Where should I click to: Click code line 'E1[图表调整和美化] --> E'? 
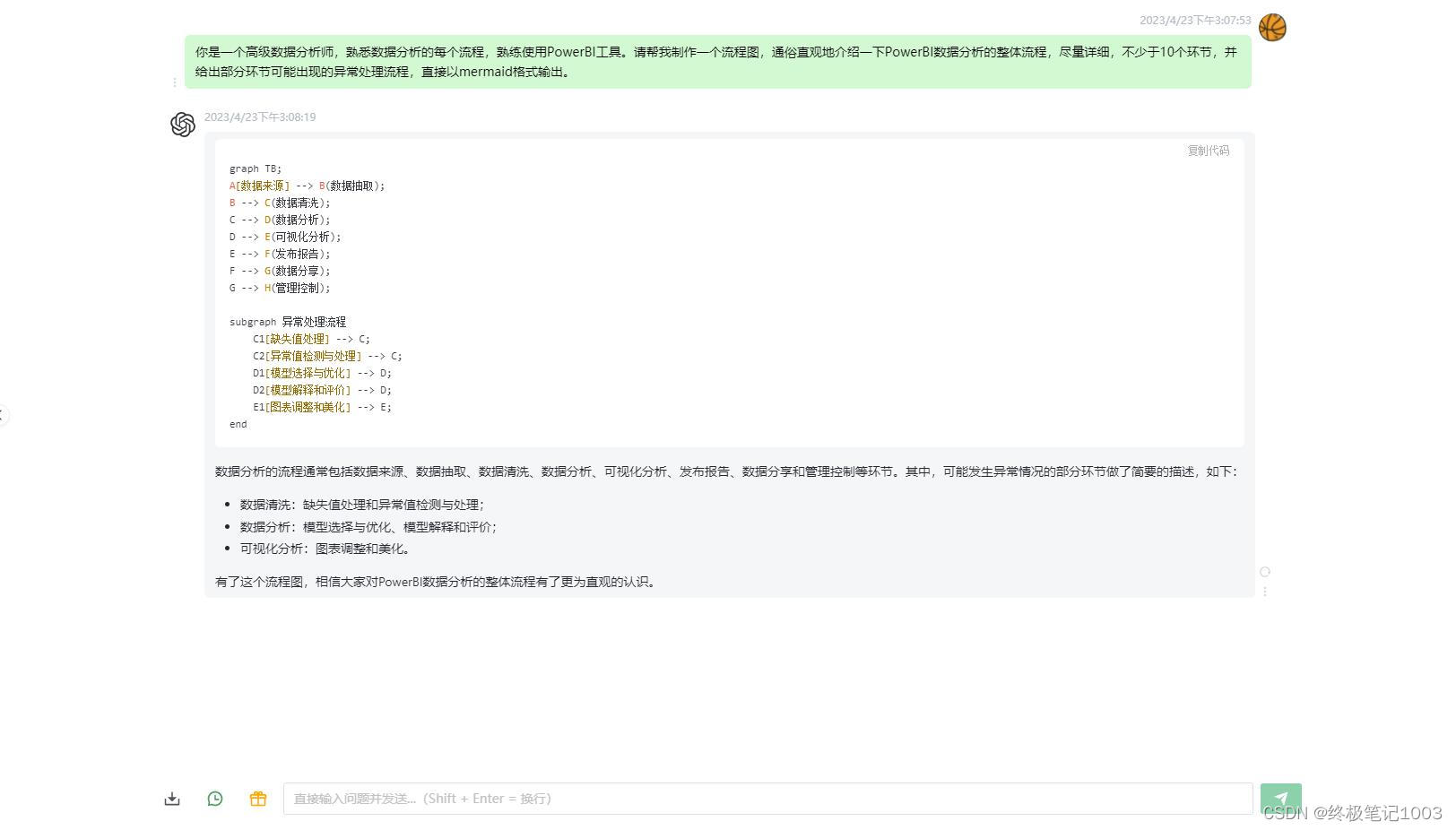(322, 407)
